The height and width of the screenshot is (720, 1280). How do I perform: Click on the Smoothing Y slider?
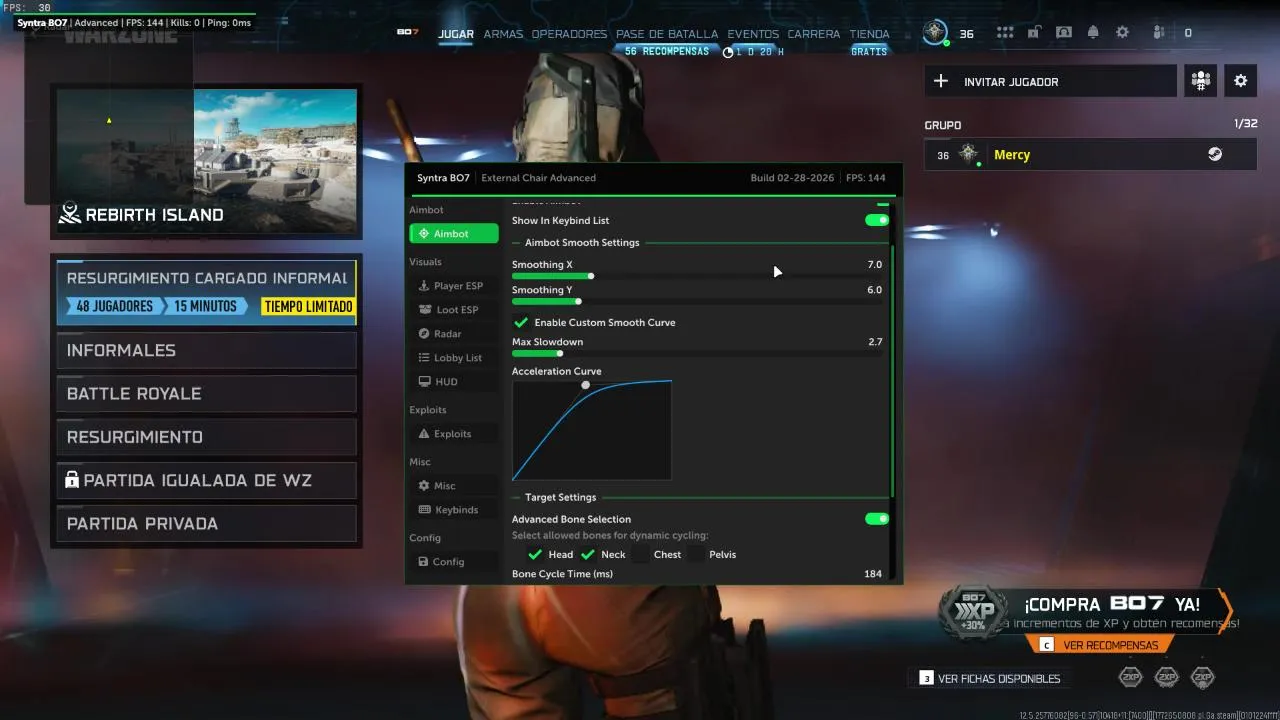tap(697, 301)
